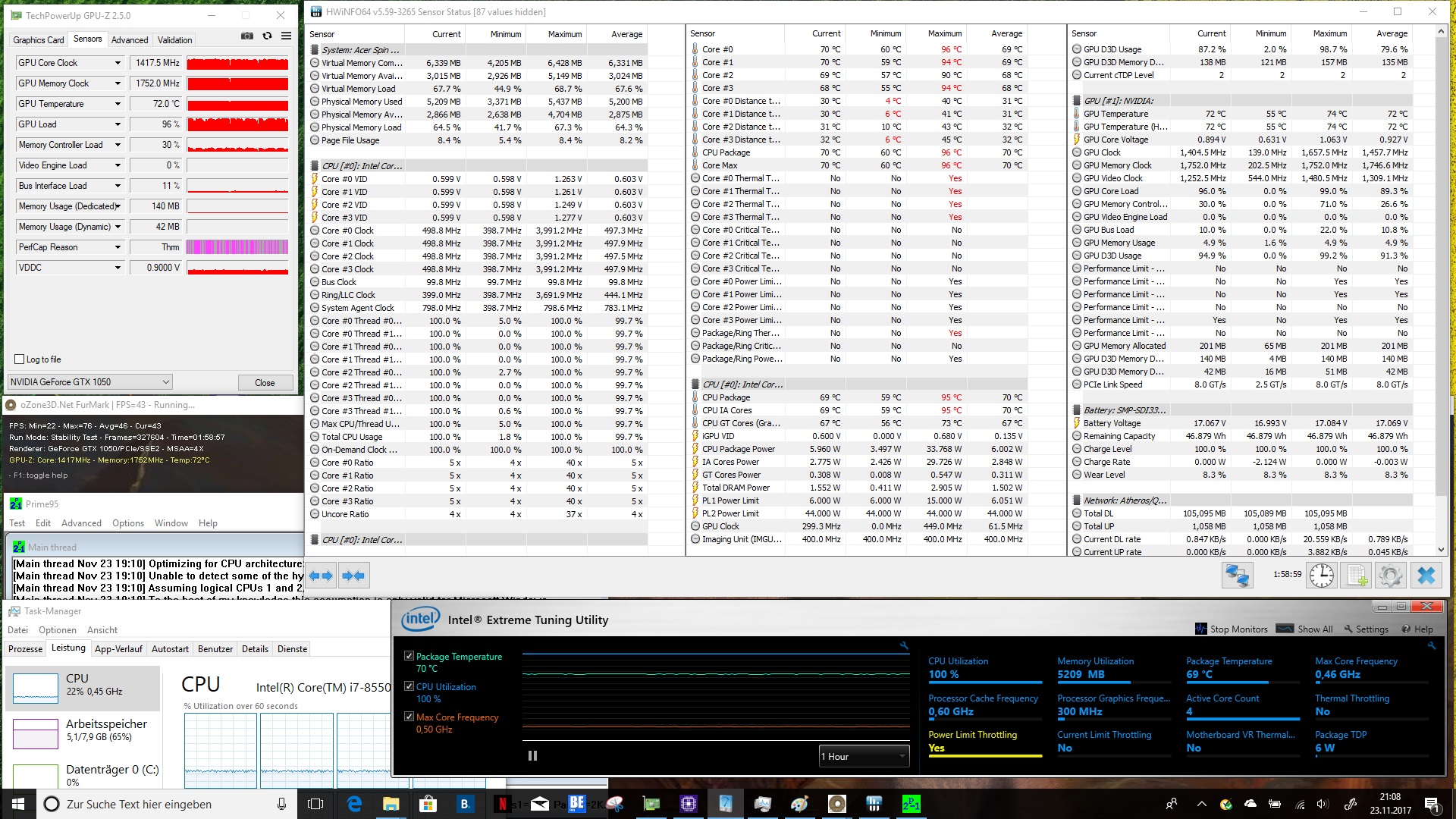Open GPU-Z hamburger menu icon

point(286,36)
